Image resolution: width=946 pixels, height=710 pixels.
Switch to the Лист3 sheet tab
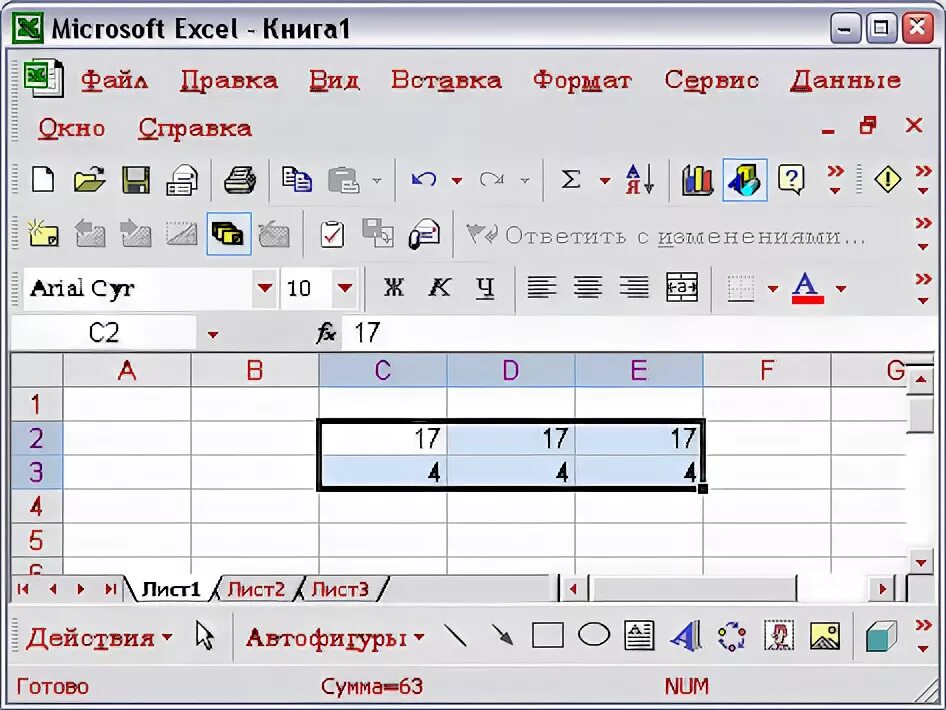pyautogui.click(x=340, y=589)
